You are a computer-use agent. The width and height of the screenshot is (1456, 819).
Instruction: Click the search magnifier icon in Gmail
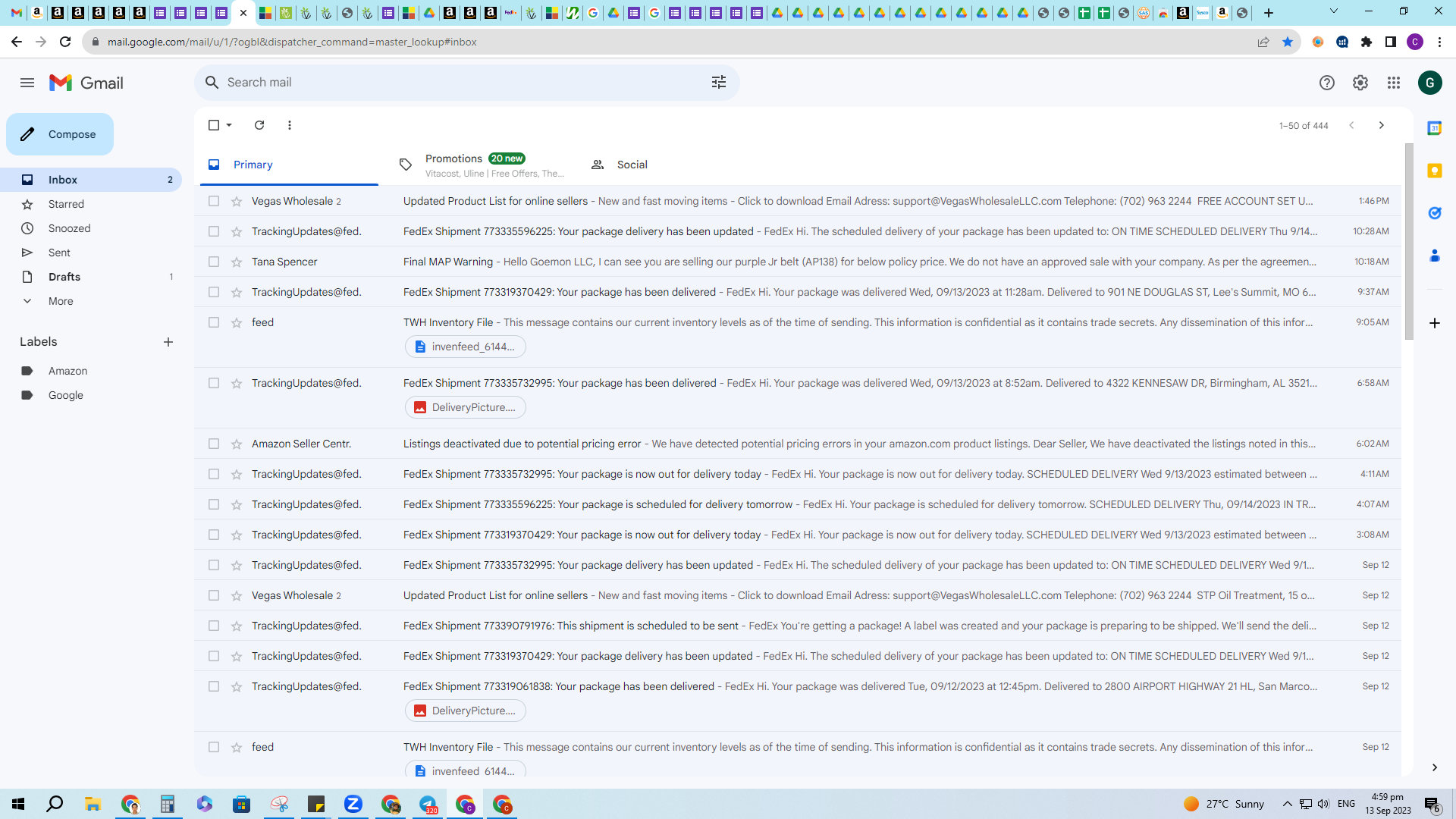(x=212, y=83)
